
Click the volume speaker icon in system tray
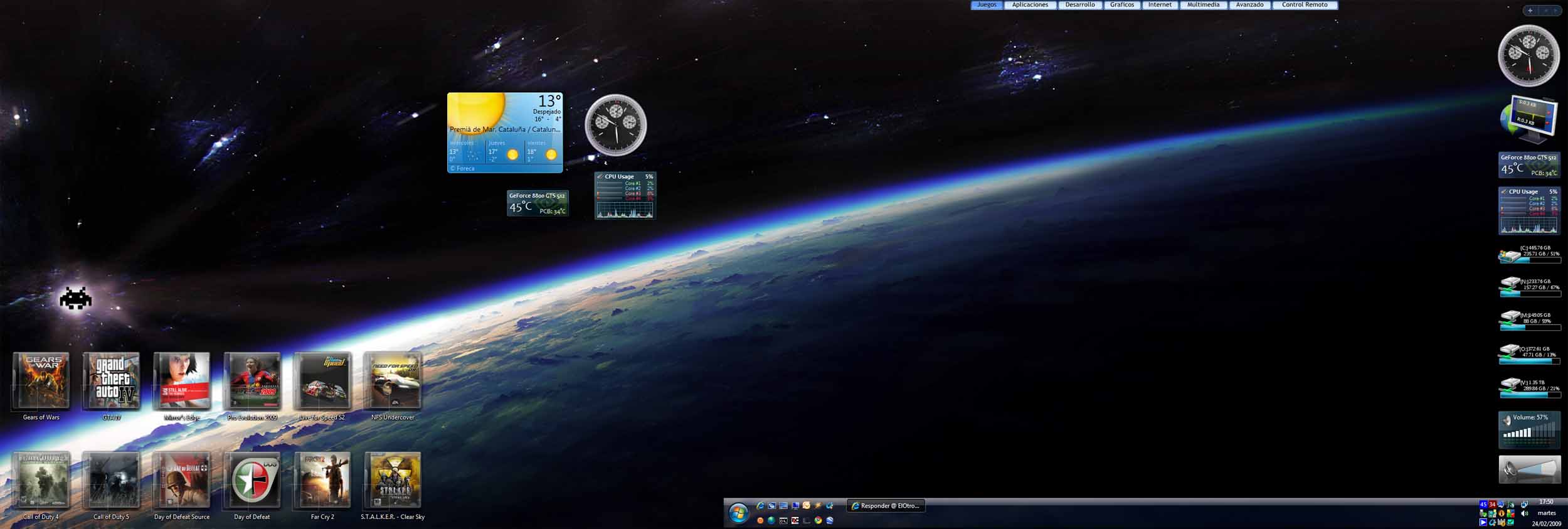pyautogui.click(x=1525, y=513)
